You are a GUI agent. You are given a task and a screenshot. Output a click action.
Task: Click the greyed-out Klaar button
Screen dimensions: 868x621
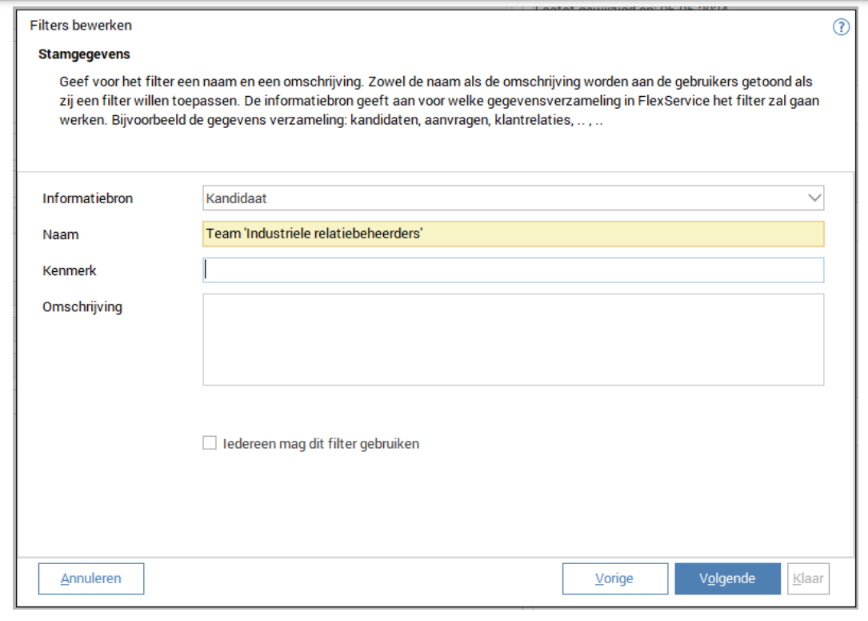tap(808, 578)
